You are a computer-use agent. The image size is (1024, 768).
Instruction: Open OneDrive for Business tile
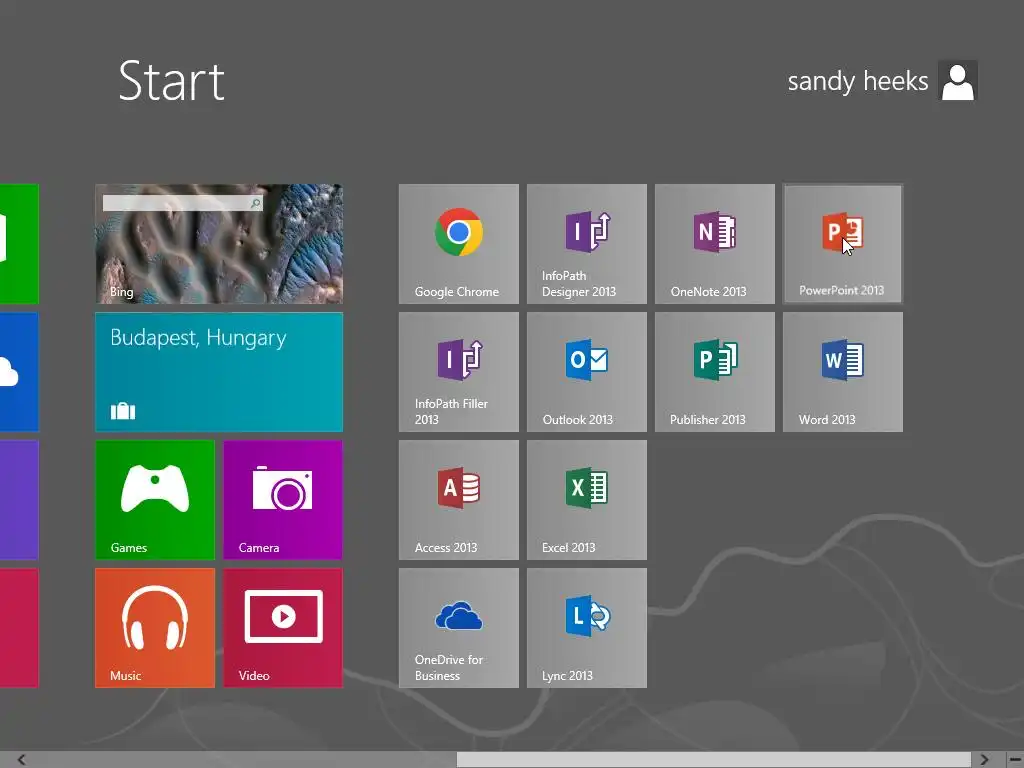[458, 628]
